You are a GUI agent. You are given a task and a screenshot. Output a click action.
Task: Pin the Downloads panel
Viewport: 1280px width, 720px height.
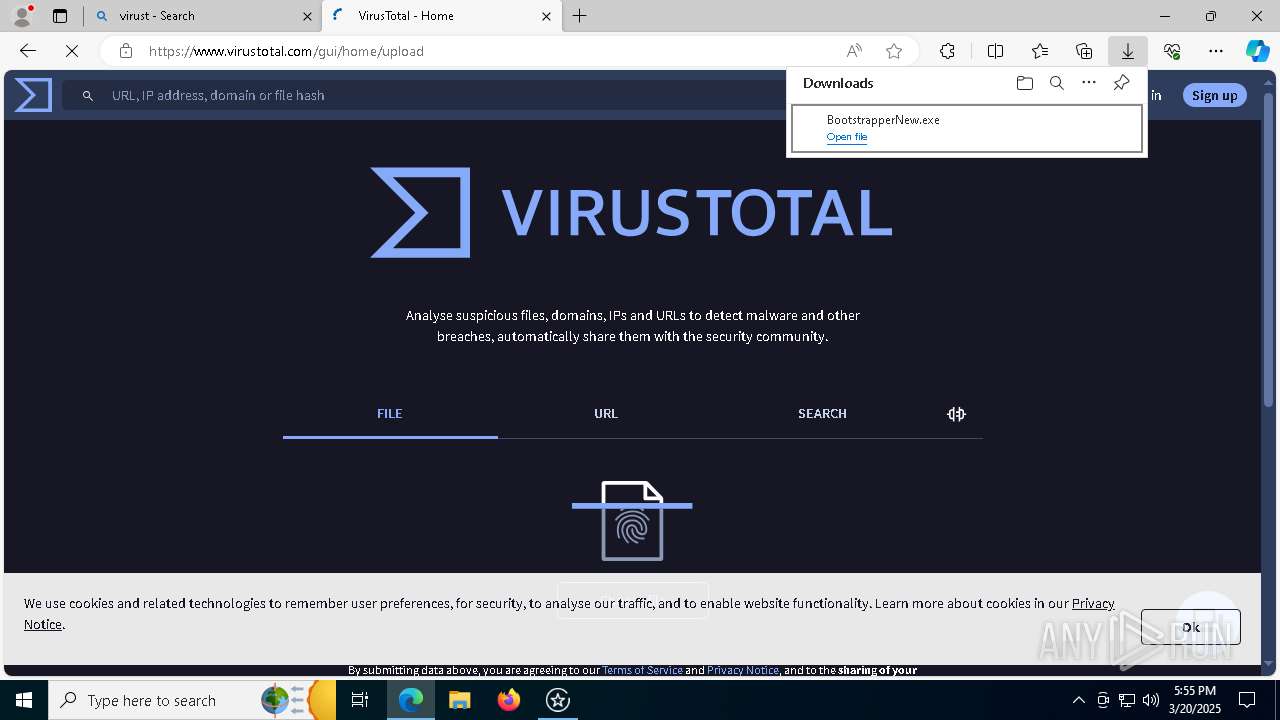1121,83
